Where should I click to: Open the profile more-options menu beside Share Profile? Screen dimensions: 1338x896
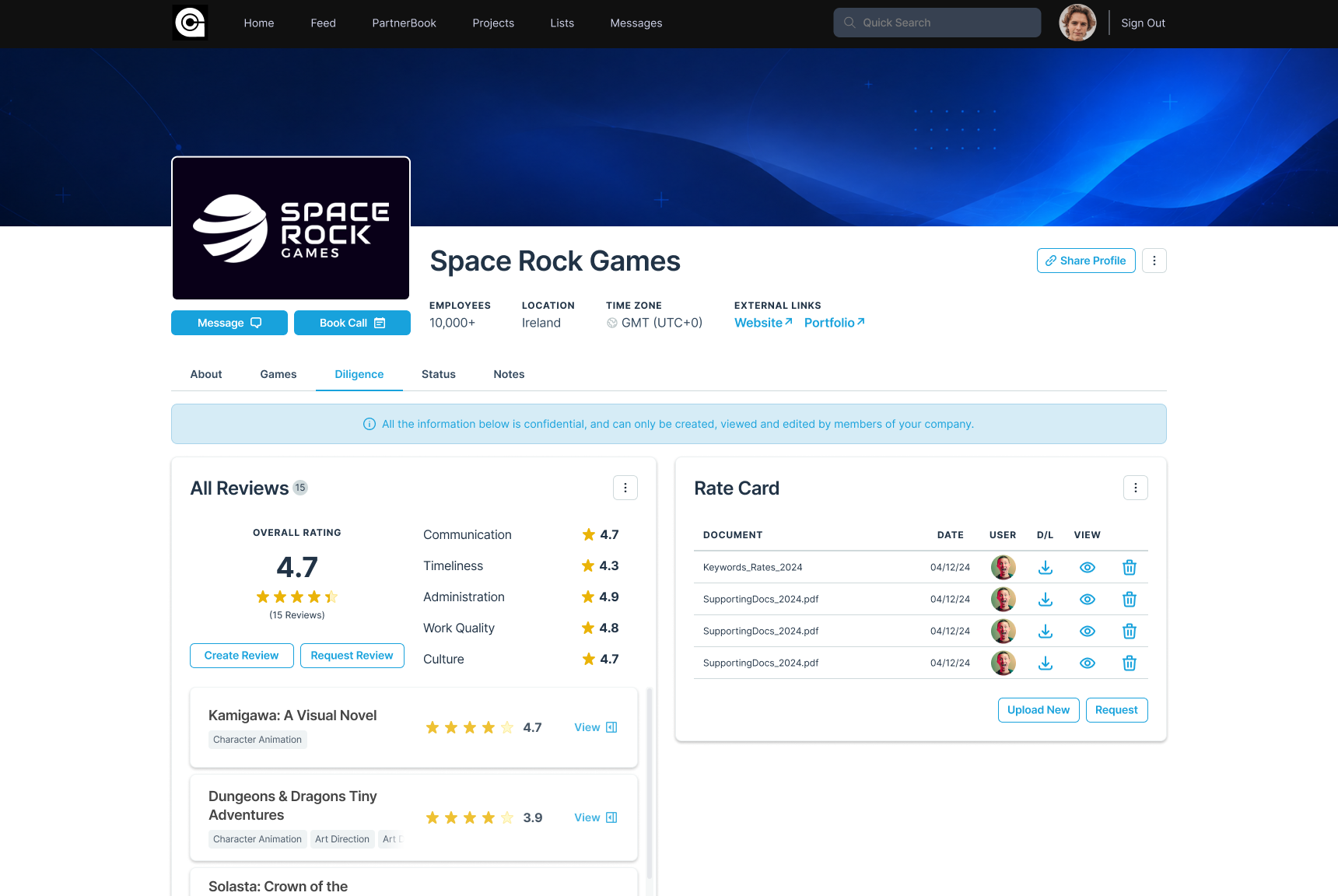pos(1154,261)
